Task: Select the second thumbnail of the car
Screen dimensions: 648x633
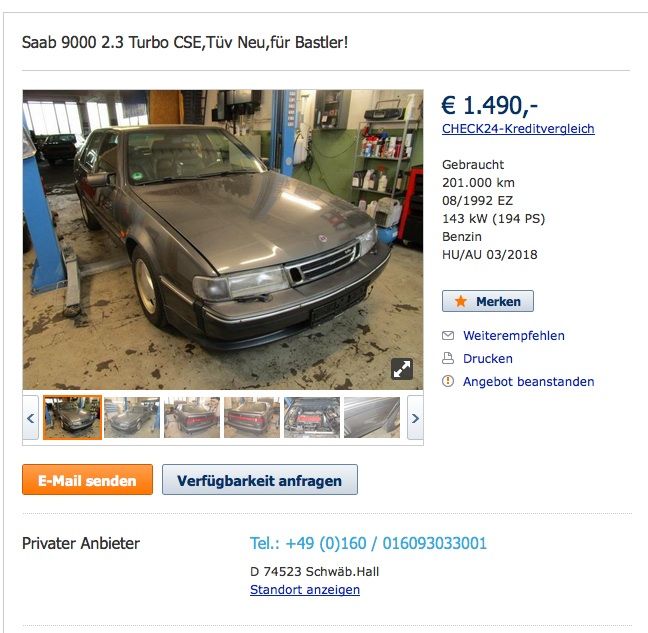Action: pos(132,417)
